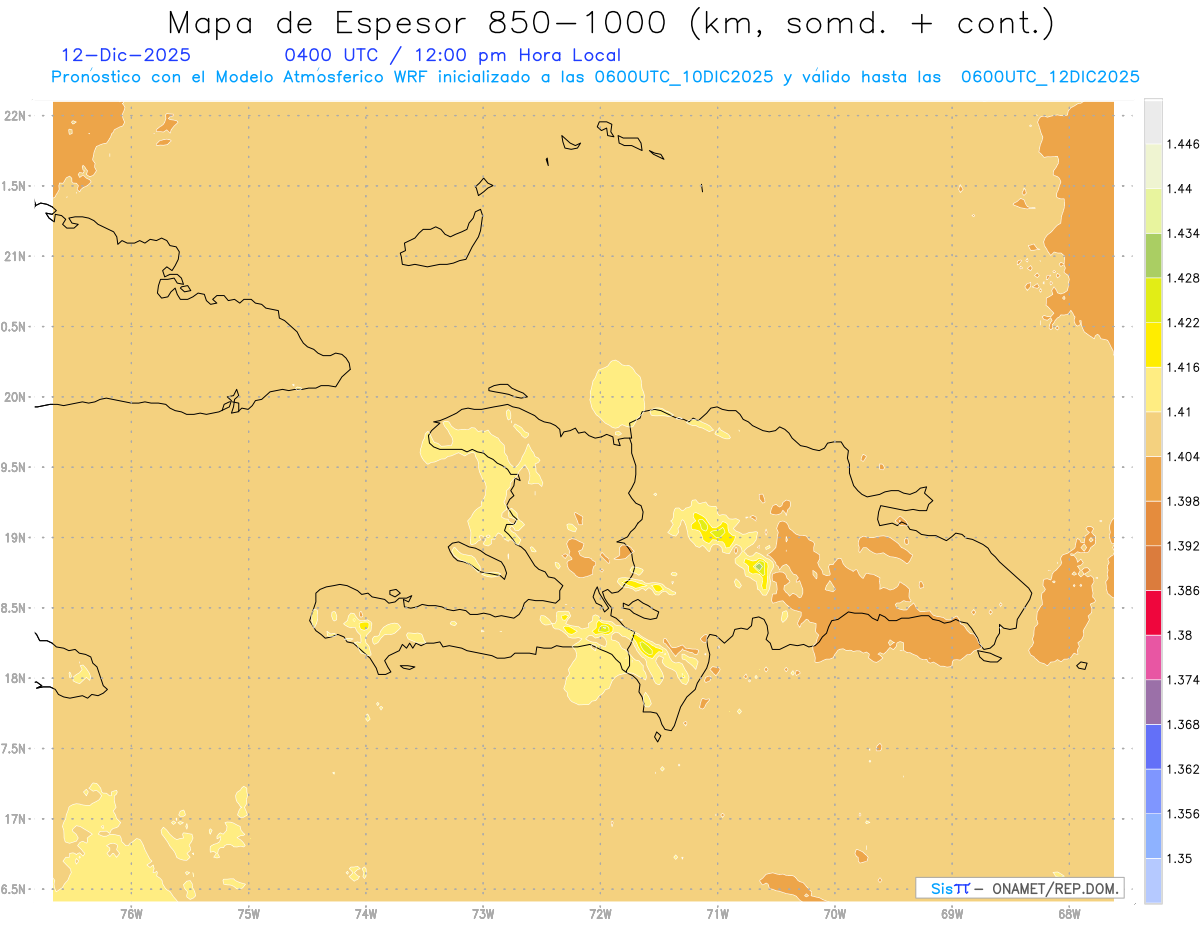1200x927 pixels.
Task: Click the legend value '1.398'
Action: [x=1184, y=501]
